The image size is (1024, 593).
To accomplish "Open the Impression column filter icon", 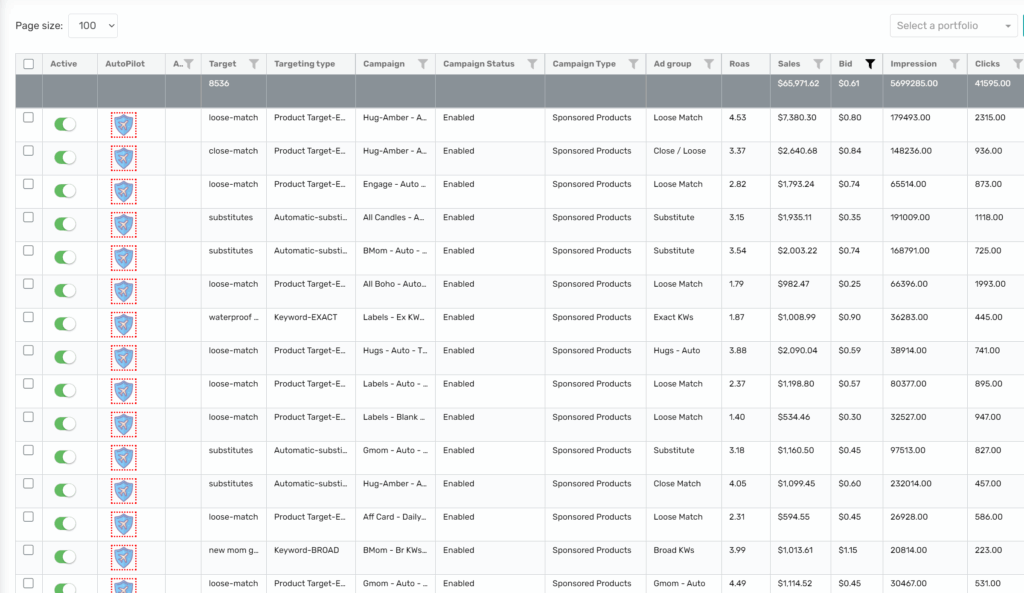I will click(954, 64).
